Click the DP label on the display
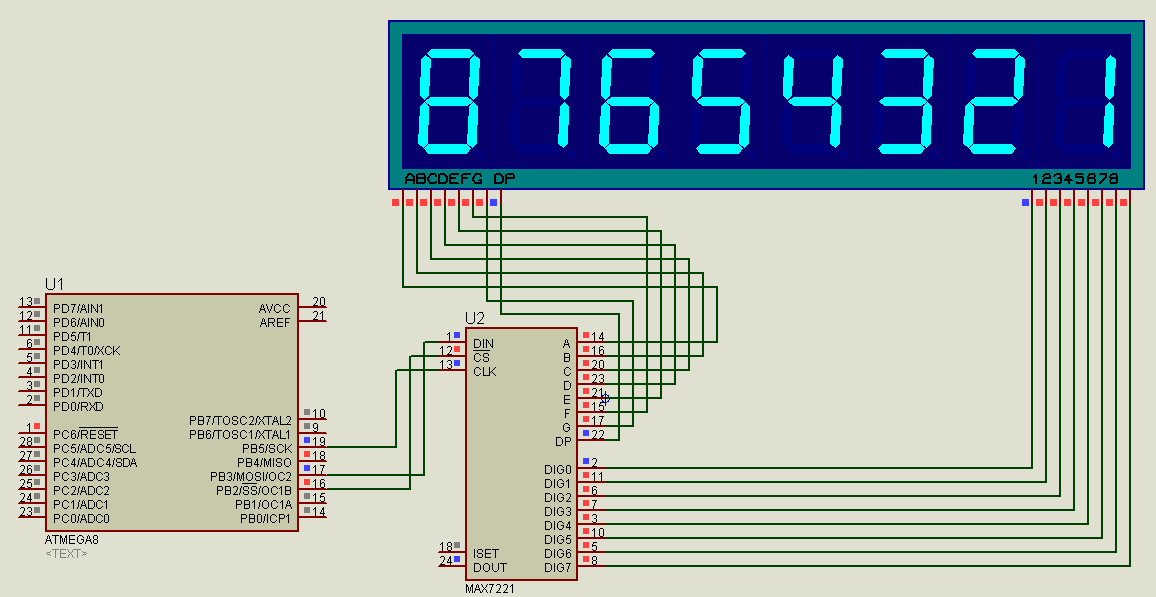The image size is (1156, 597). click(x=504, y=178)
